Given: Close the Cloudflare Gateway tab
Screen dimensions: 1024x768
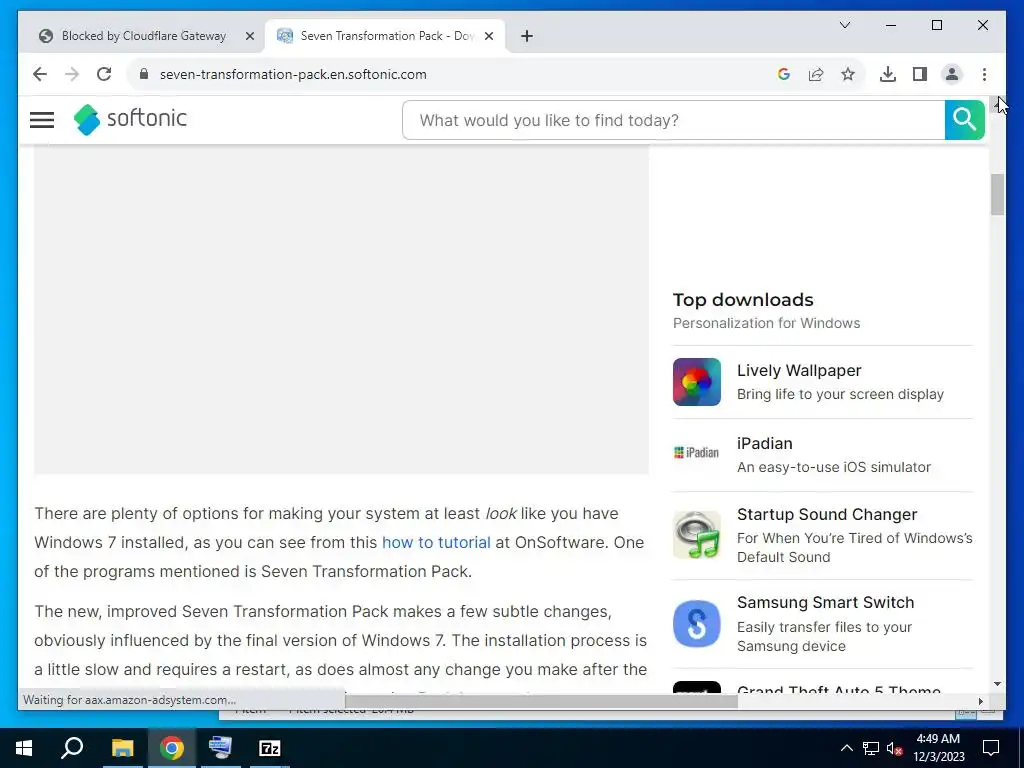Looking at the screenshot, I should point(249,36).
